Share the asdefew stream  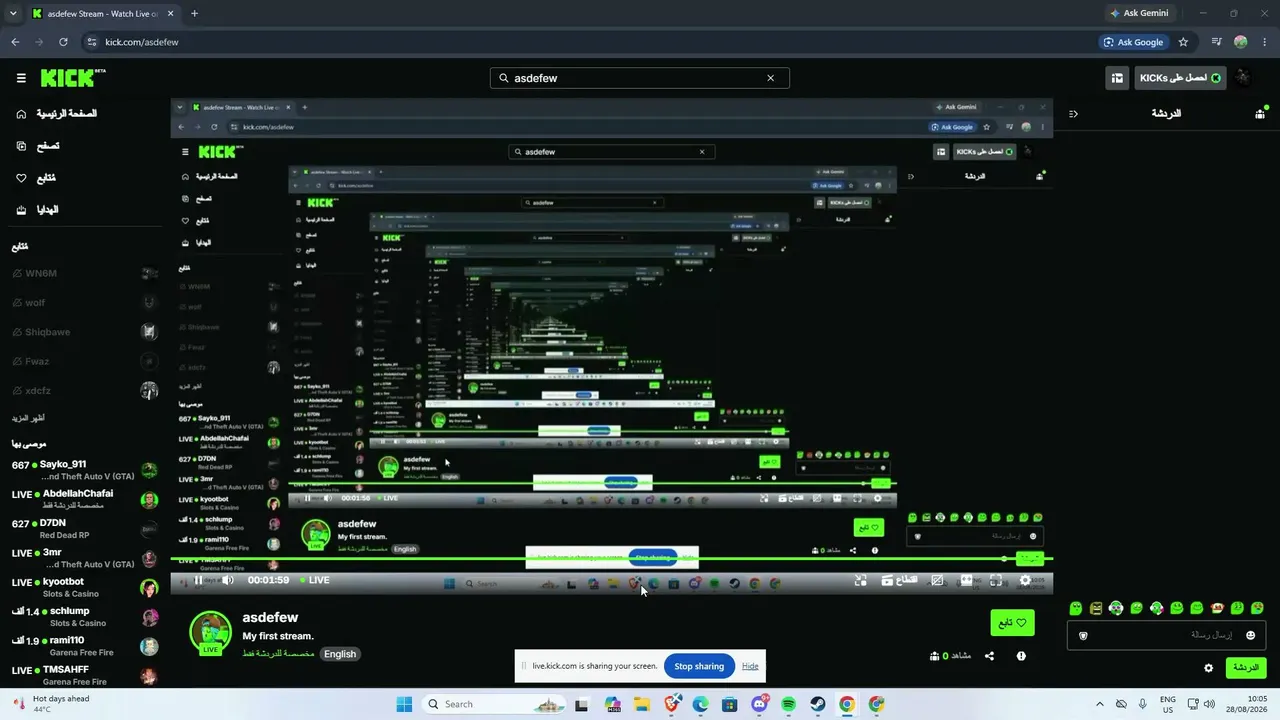coord(989,656)
